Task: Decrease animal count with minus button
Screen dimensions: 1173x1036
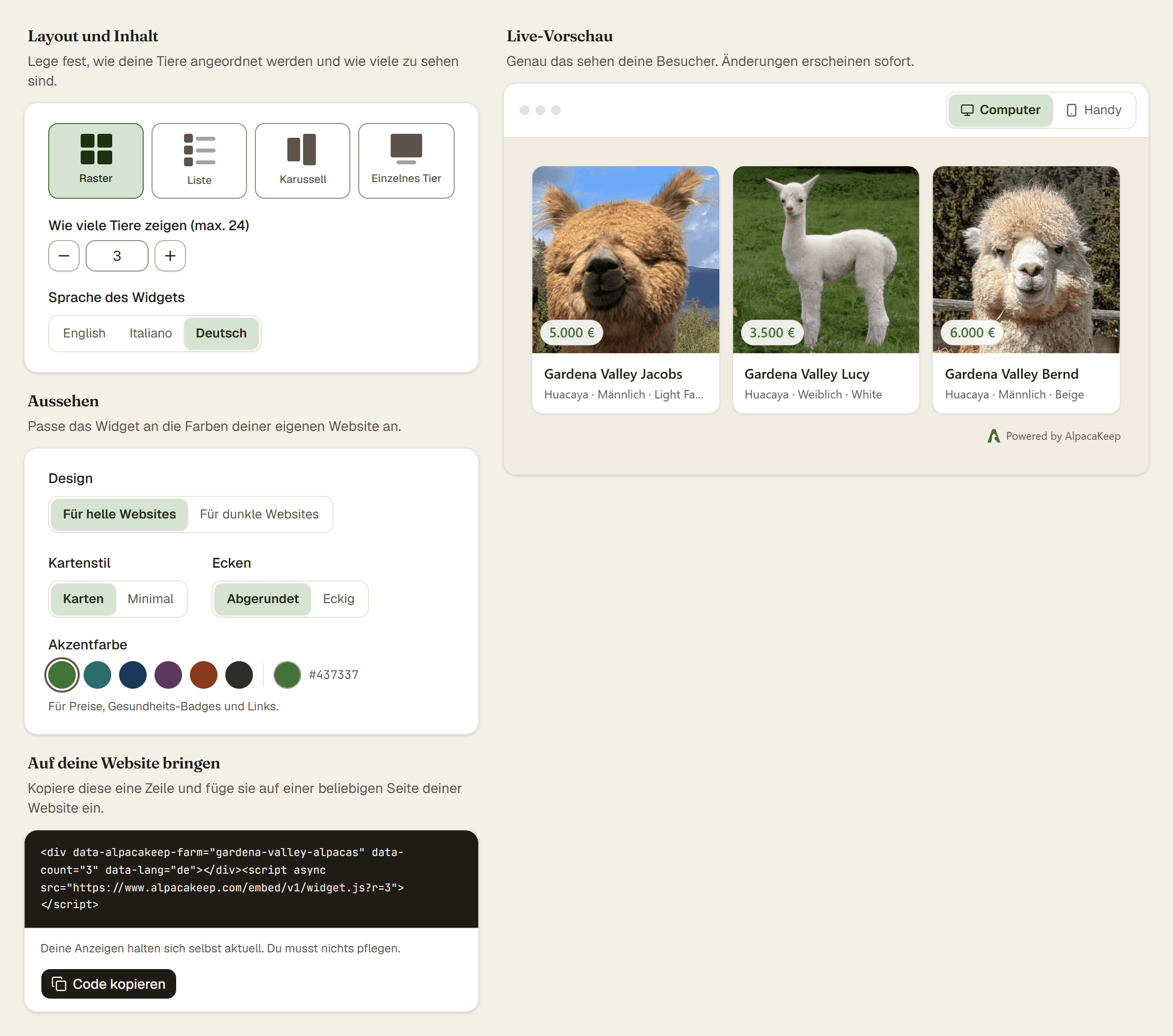Action: (63, 256)
